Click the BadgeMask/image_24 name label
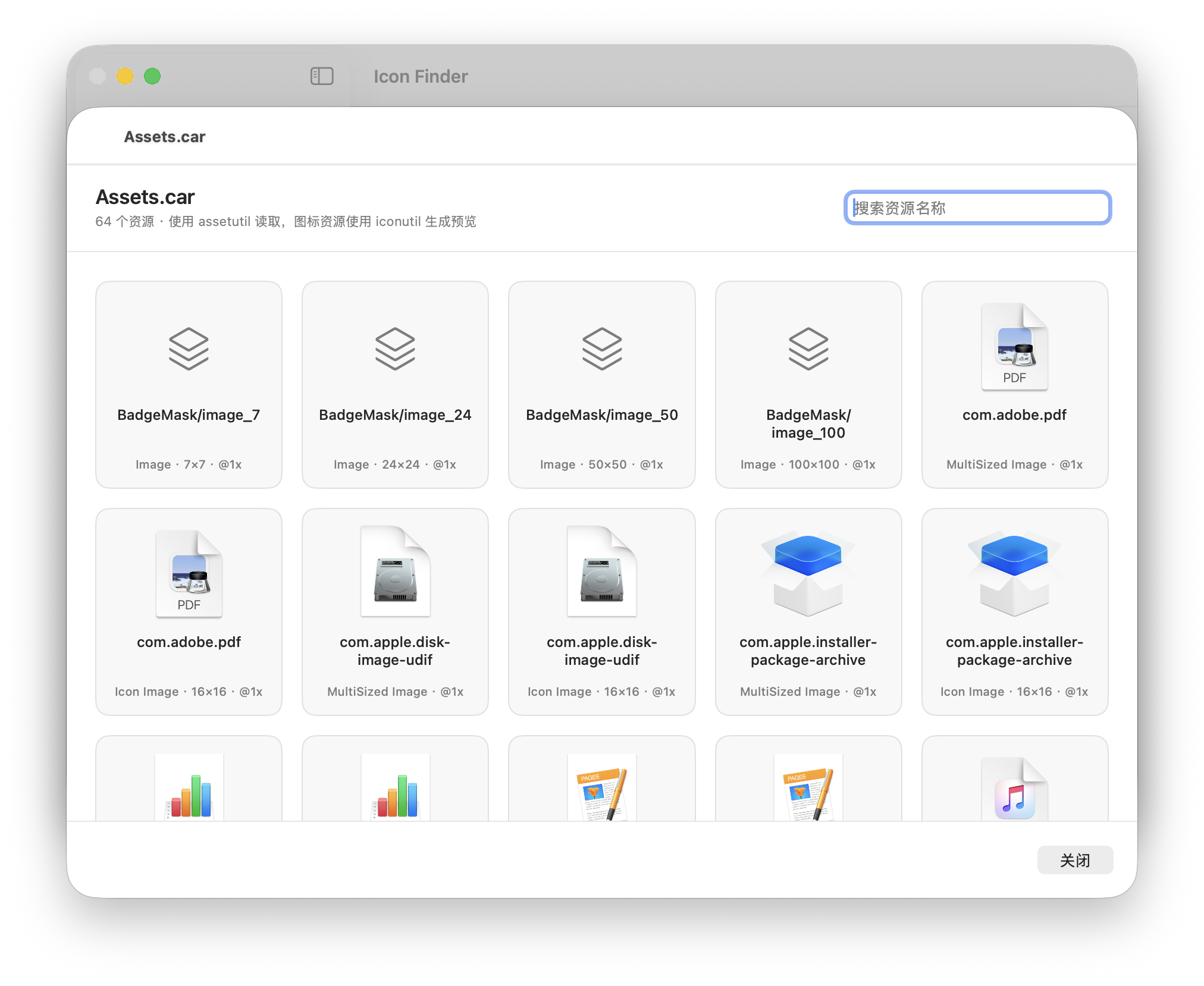The height and width of the screenshot is (986, 1204). coord(395,415)
